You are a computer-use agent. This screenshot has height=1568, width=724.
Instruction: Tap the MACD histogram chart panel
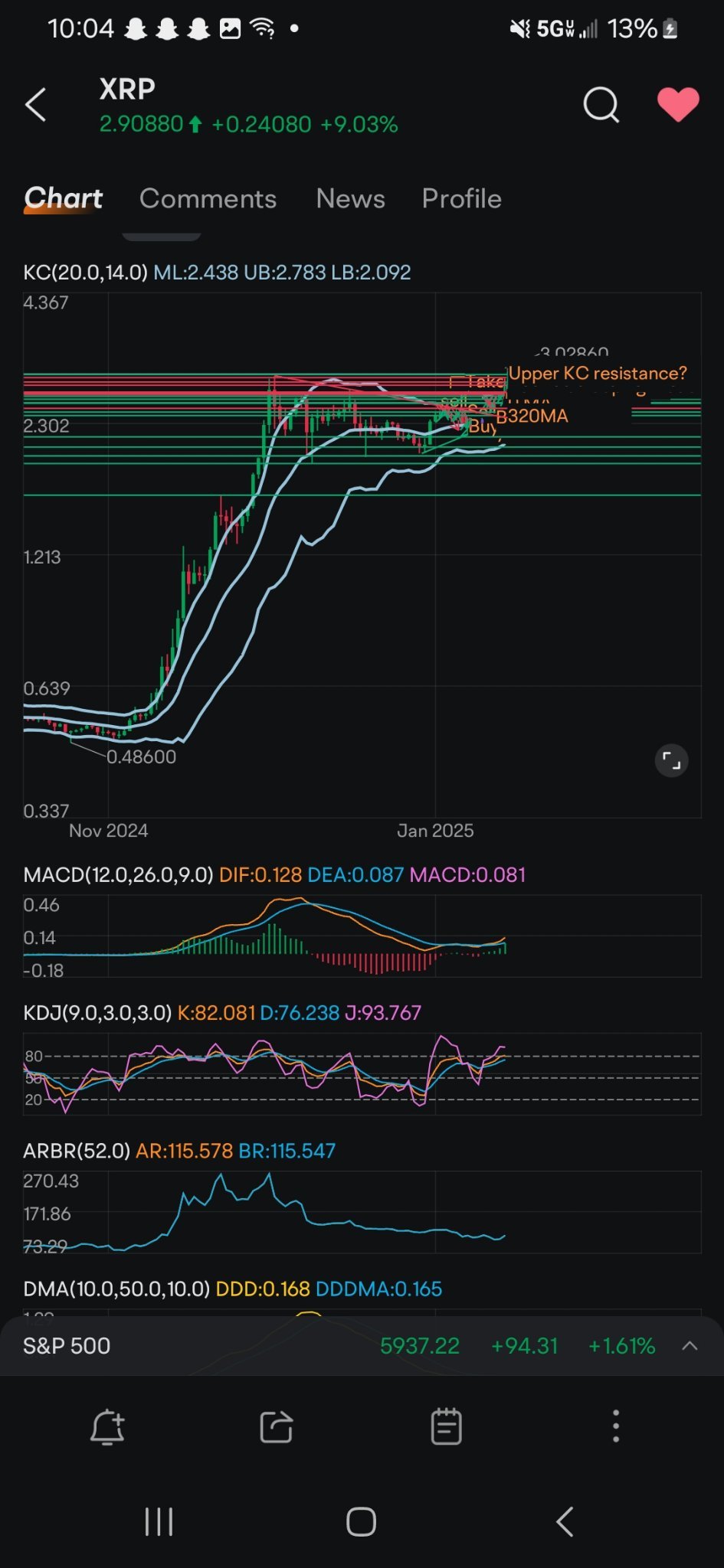click(x=362, y=936)
